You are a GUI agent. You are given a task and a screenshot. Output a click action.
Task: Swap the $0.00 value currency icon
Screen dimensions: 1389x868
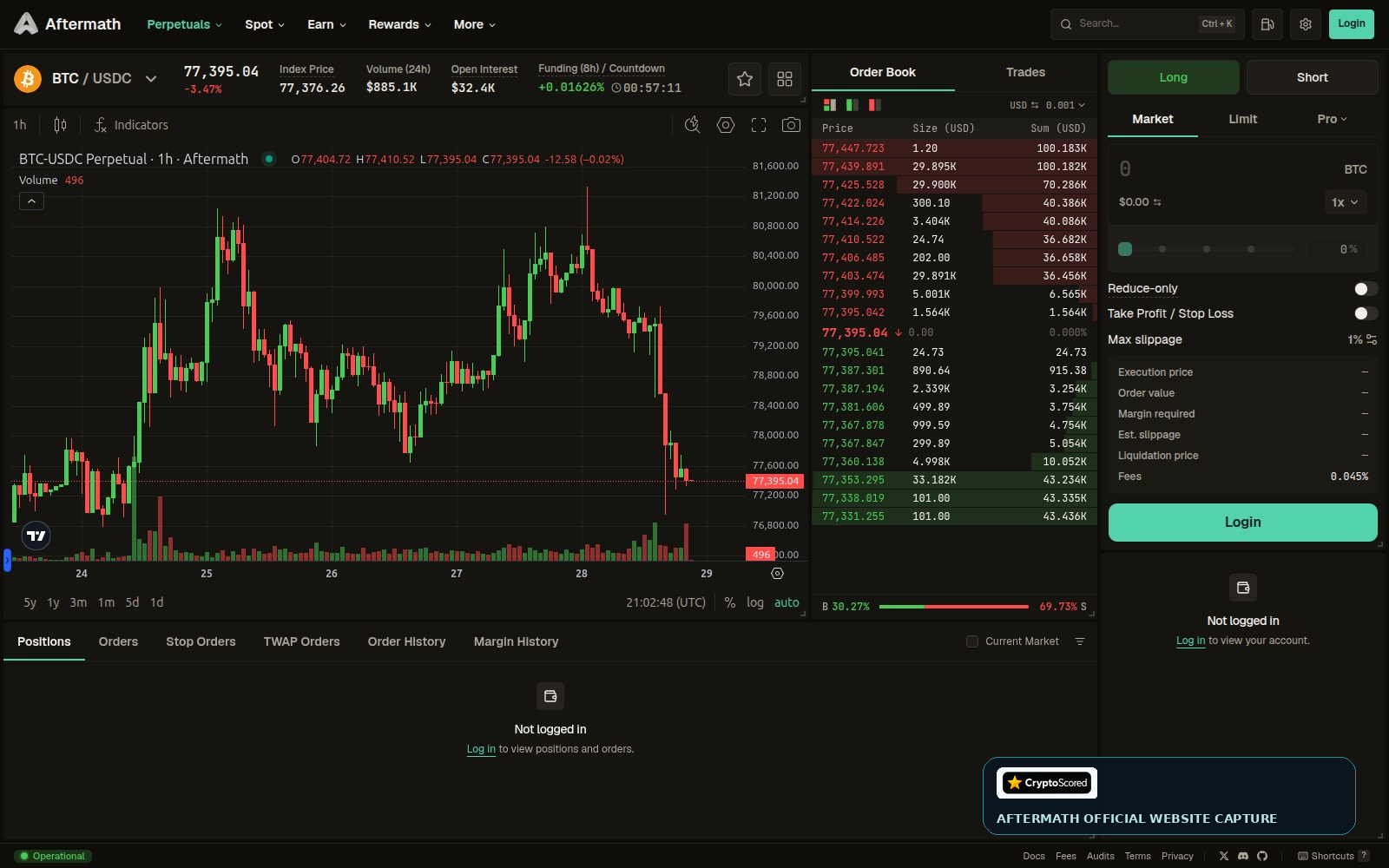1157,202
